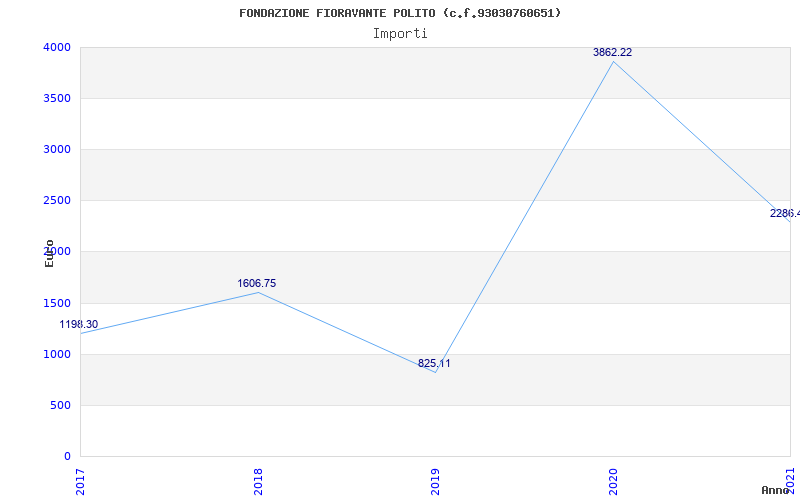Click the 2019 x-axis year label
This screenshot has width=800, height=500.
436,482
